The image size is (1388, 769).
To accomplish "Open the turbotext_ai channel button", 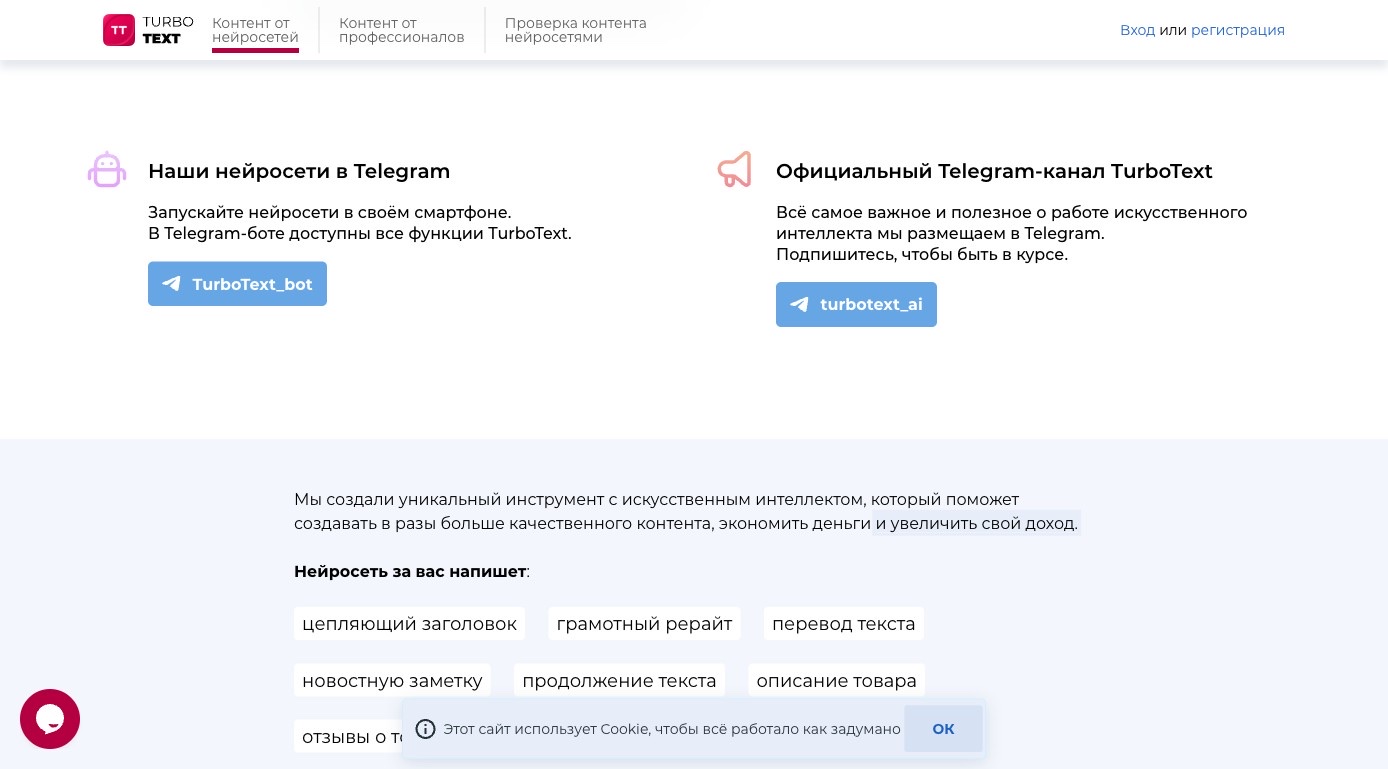I will [856, 305].
